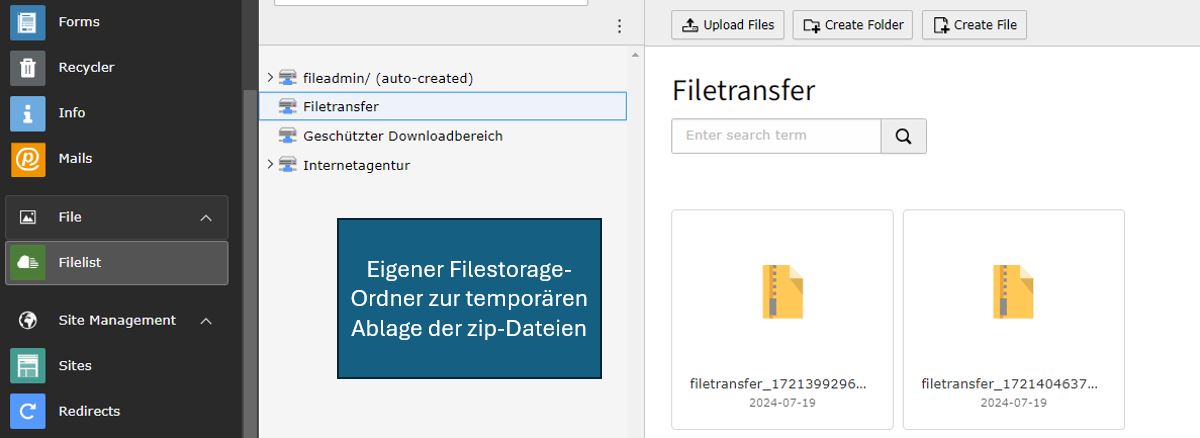1200x438 pixels.
Task: Open the filetransfer_1721399296 zip file tile
Action: [782, 318]
